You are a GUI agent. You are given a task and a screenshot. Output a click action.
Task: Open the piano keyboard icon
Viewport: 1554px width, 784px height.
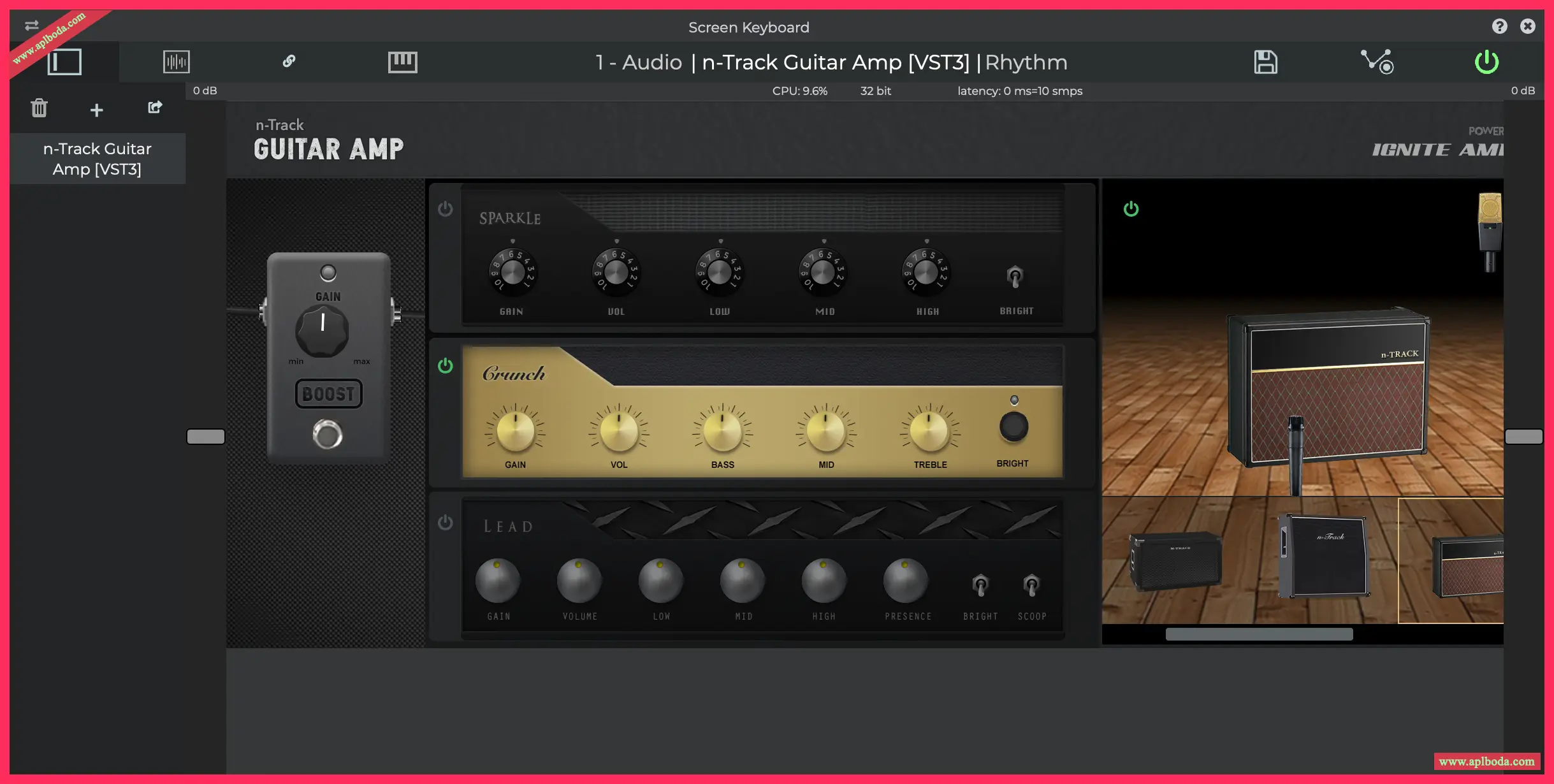[x=403, y=62]
